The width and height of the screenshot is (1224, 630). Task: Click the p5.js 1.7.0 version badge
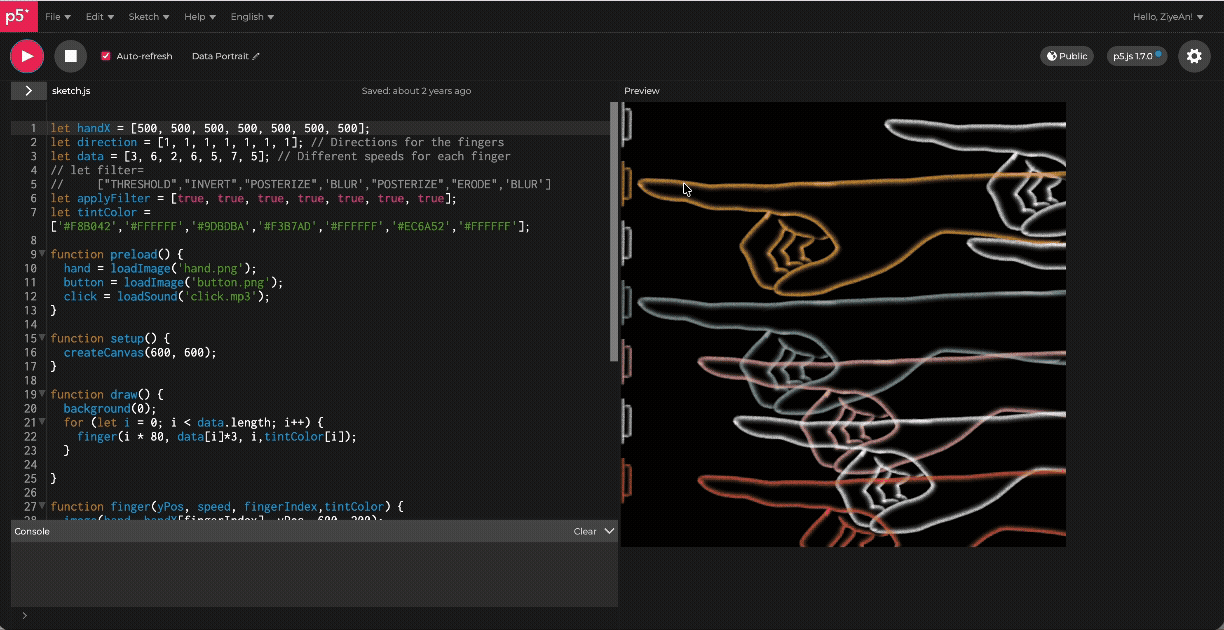pyautogui.click(x=1137, y=56)
